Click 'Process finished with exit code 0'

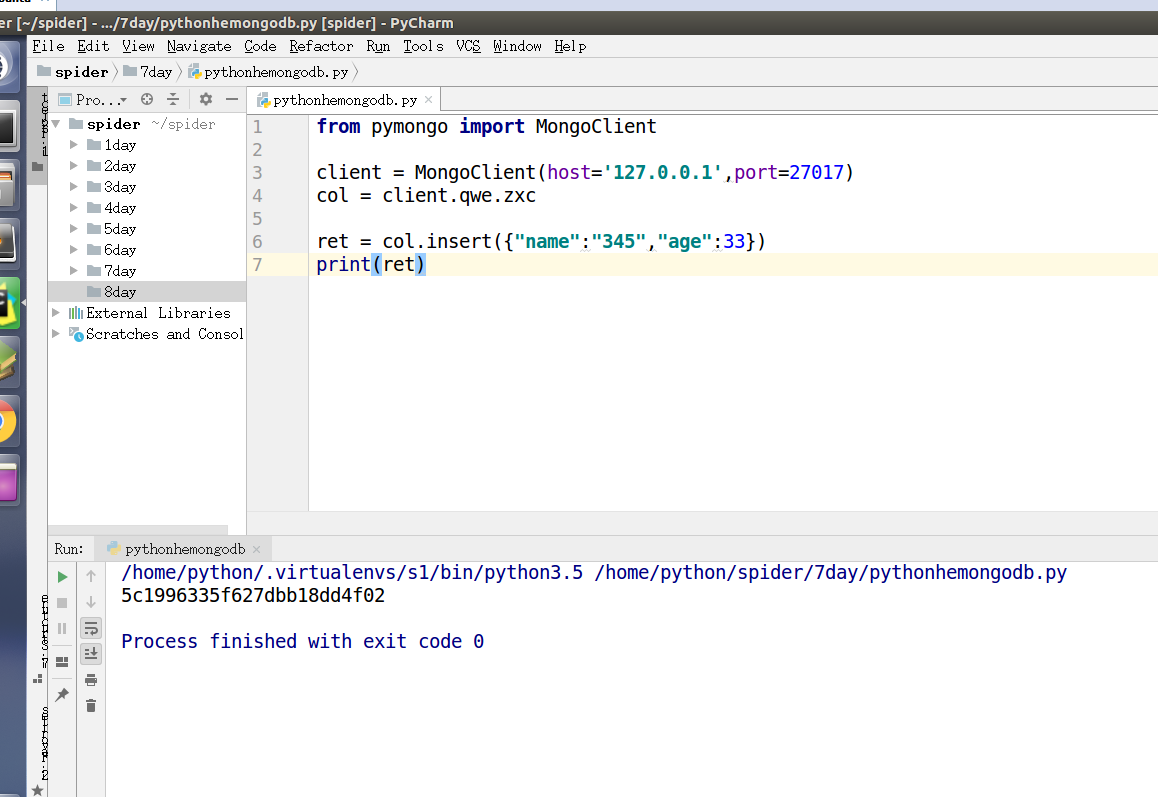coord(303,641)
